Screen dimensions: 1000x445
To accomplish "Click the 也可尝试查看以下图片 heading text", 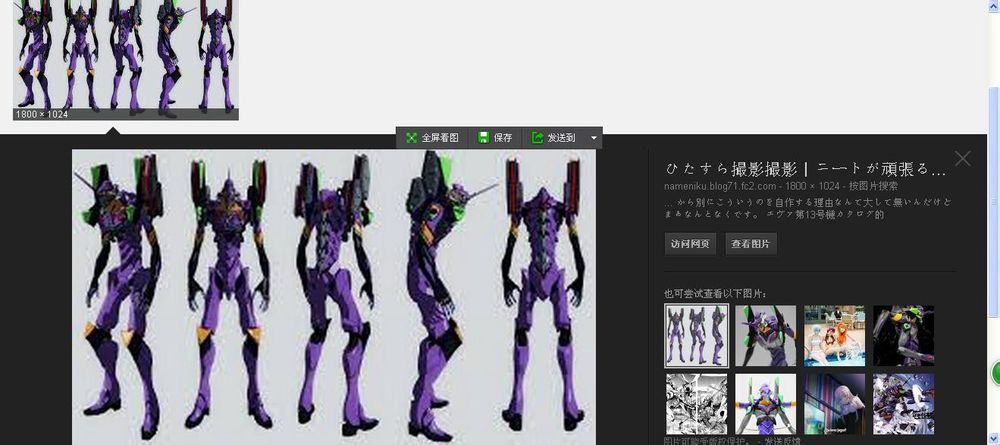I will 716,293.
